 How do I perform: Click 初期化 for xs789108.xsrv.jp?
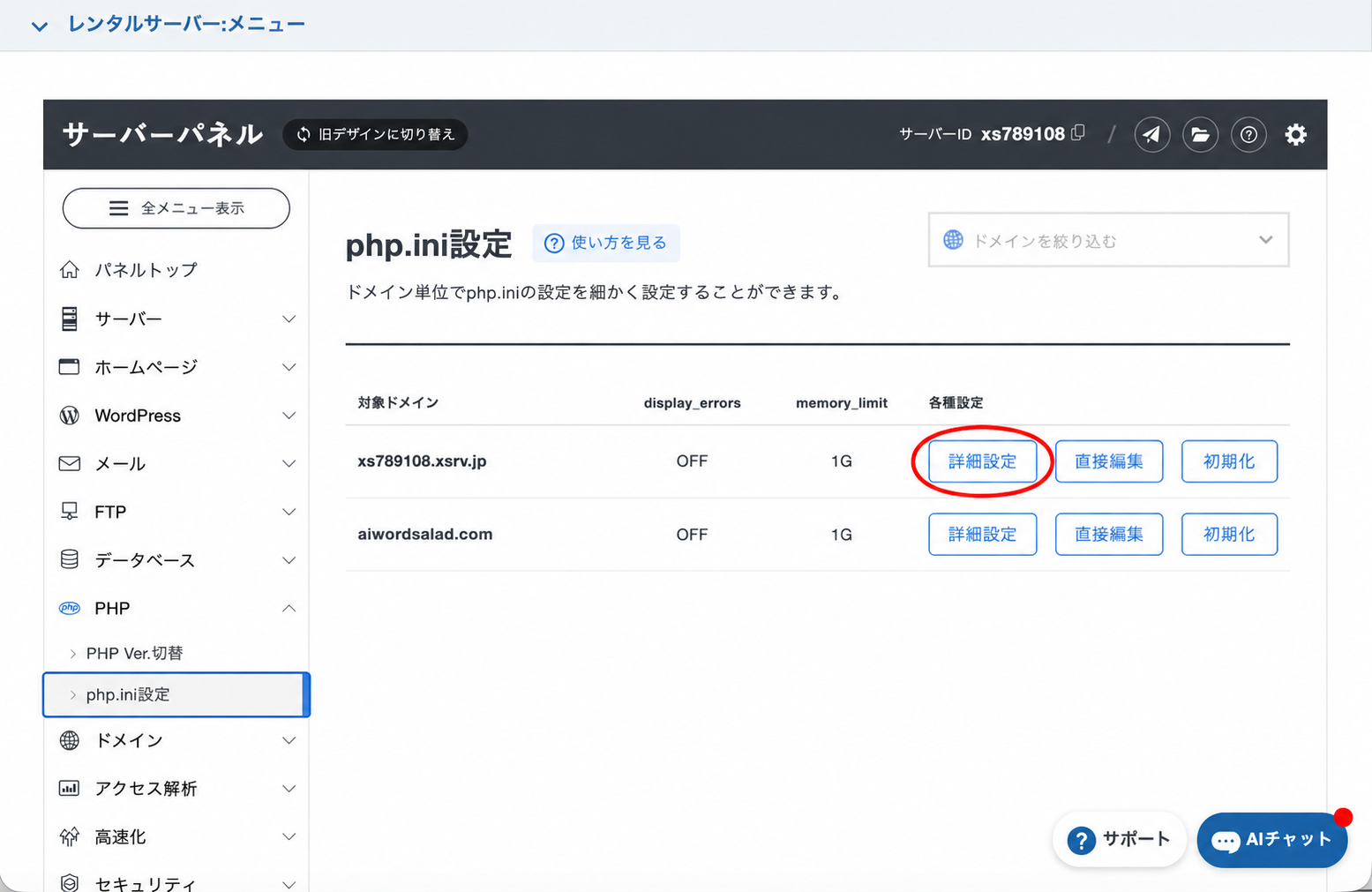(x=1229, y=461)
